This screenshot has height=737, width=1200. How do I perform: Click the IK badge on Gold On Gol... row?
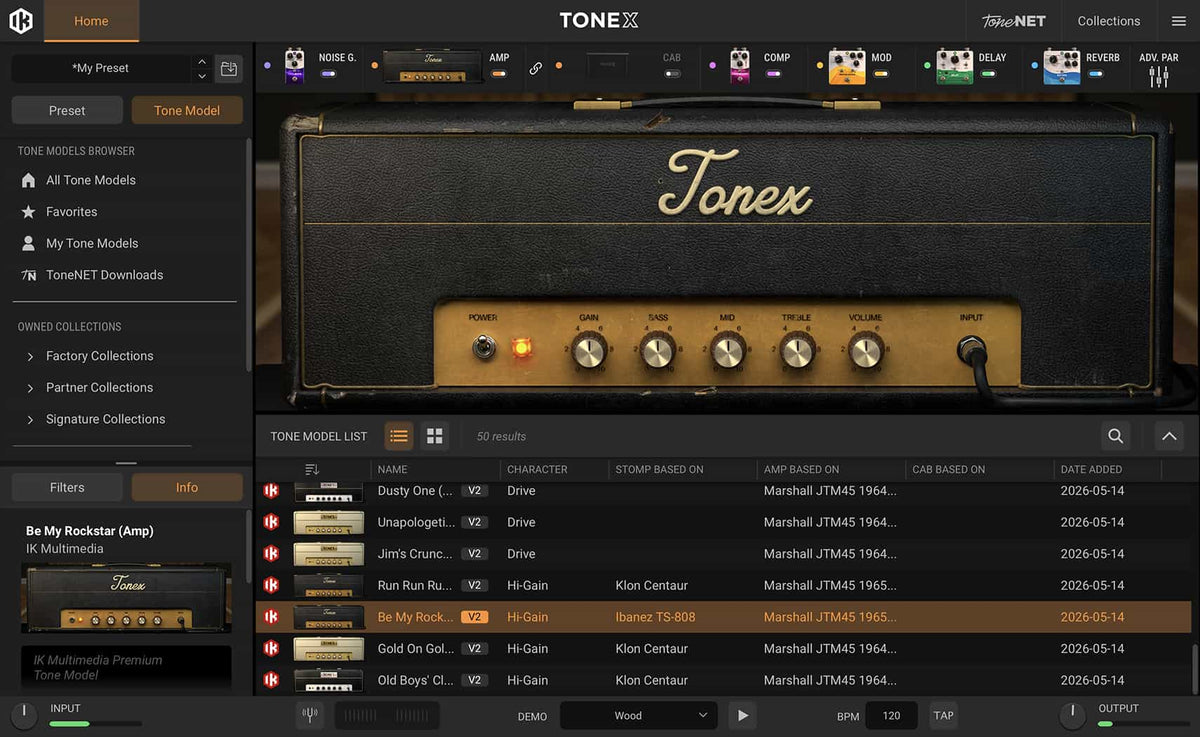click(x=271, y=649)
